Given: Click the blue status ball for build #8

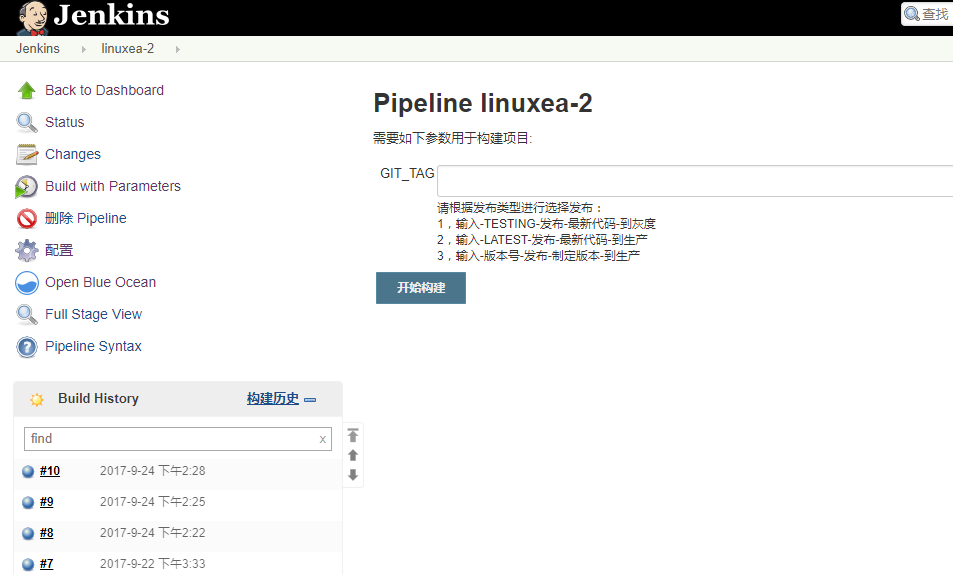Looking at the screenshot, I should [x=28, y=533].
